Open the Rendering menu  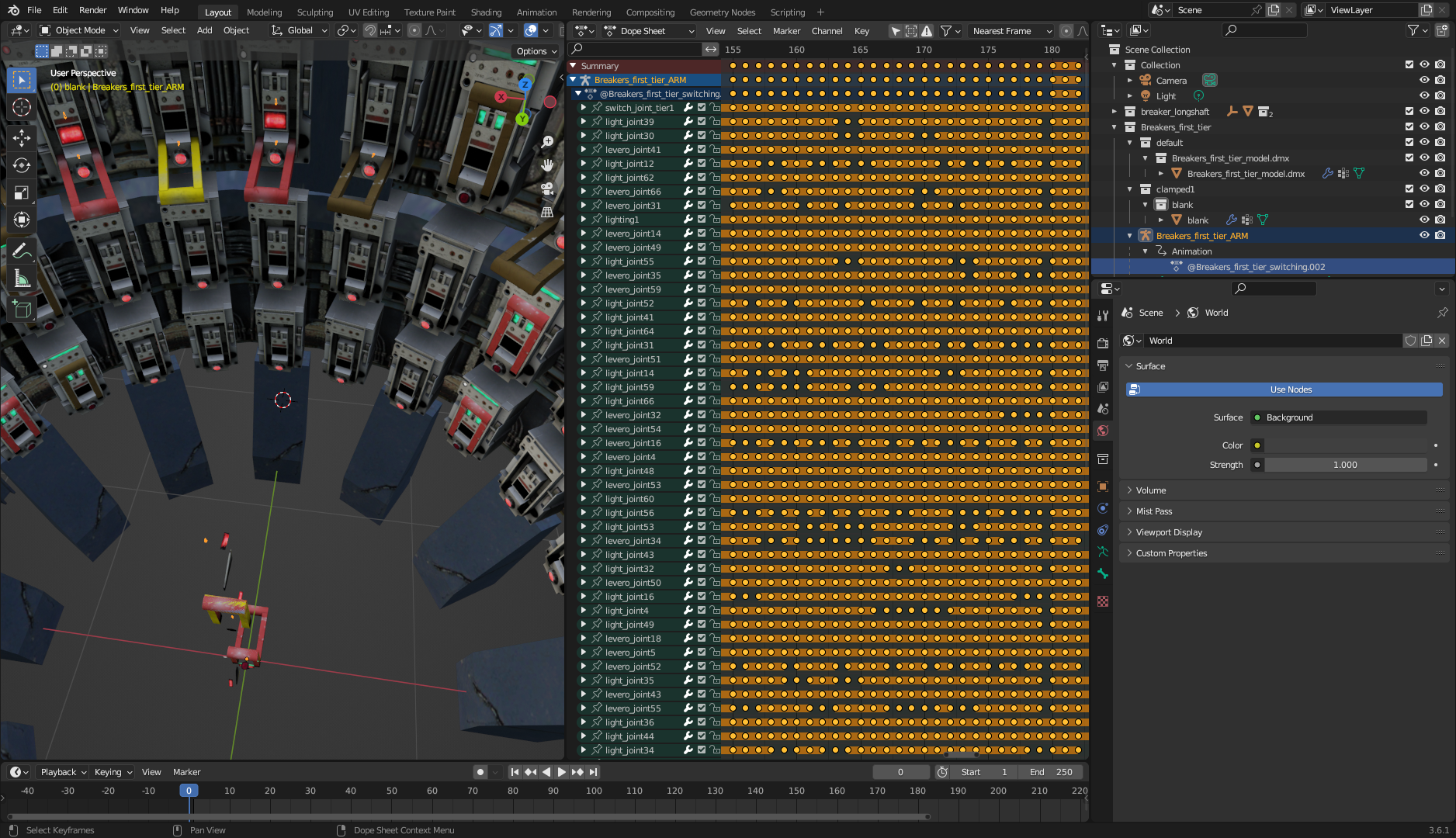(591, 12)
